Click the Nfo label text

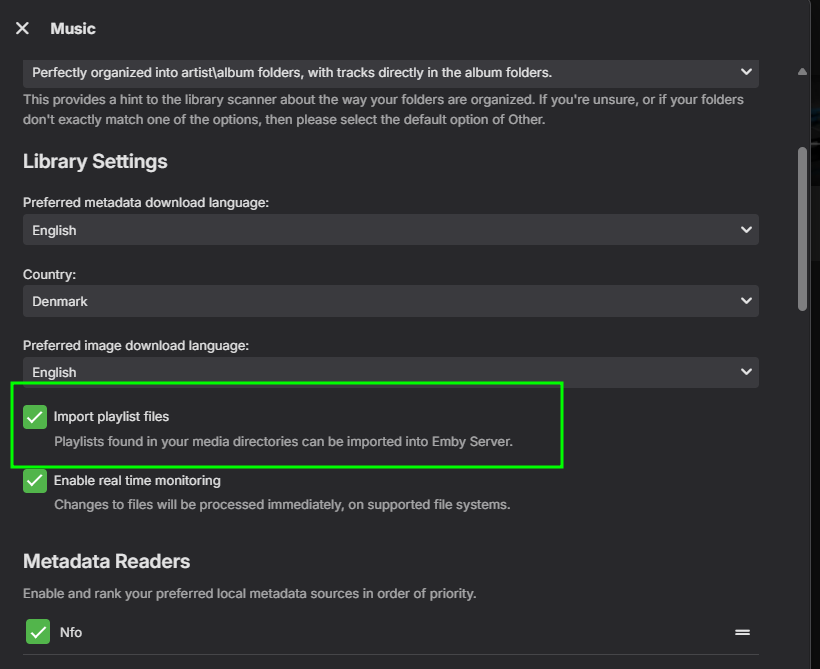point(71,632)
